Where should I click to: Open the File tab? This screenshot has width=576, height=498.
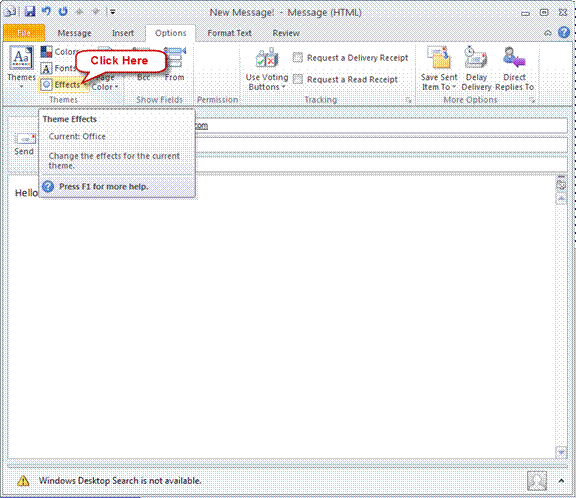coord(24,33)
